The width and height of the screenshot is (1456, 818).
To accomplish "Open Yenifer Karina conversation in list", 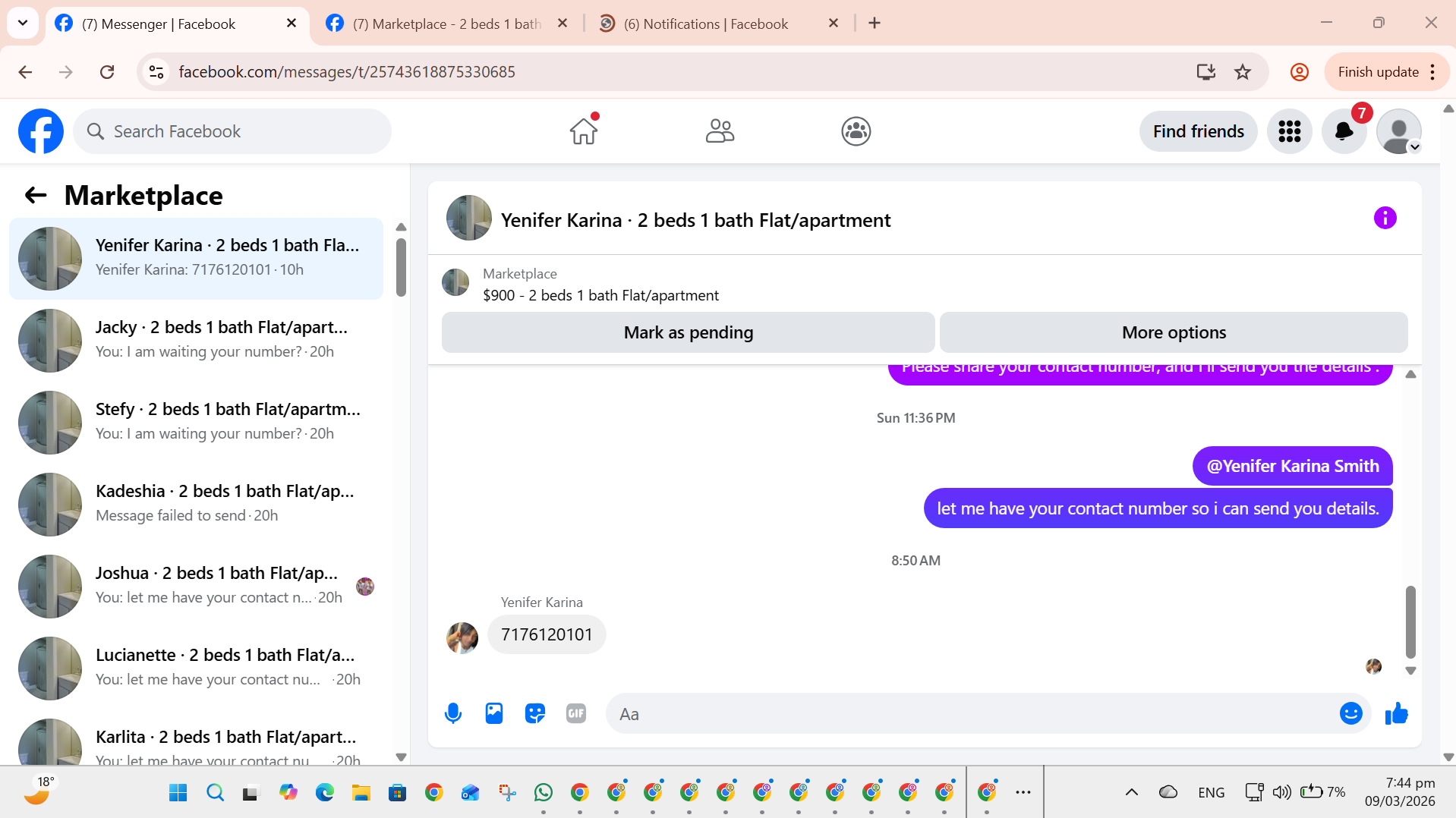I will pos(197,258).
